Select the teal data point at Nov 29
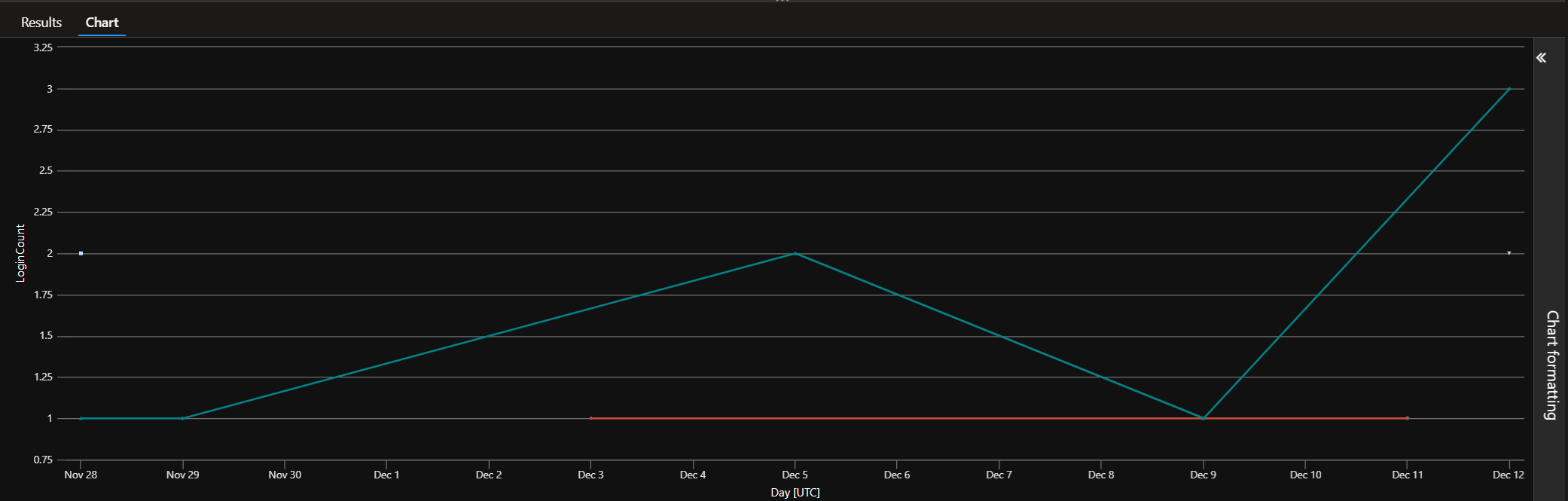 [182, 418]
